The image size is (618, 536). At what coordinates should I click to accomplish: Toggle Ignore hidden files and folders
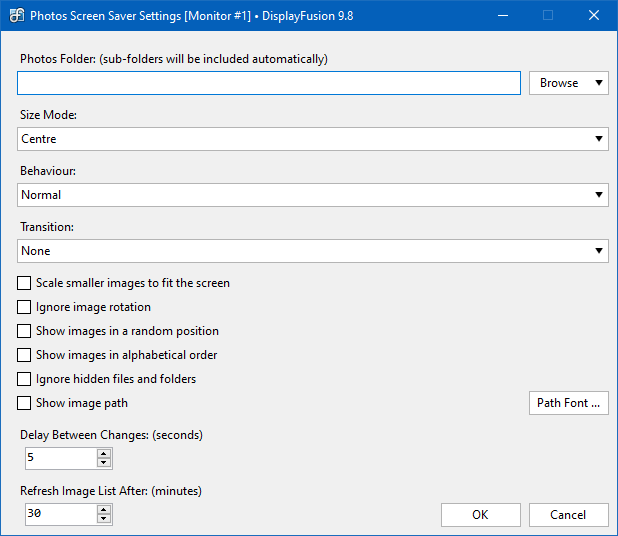(x=24, y=379)
